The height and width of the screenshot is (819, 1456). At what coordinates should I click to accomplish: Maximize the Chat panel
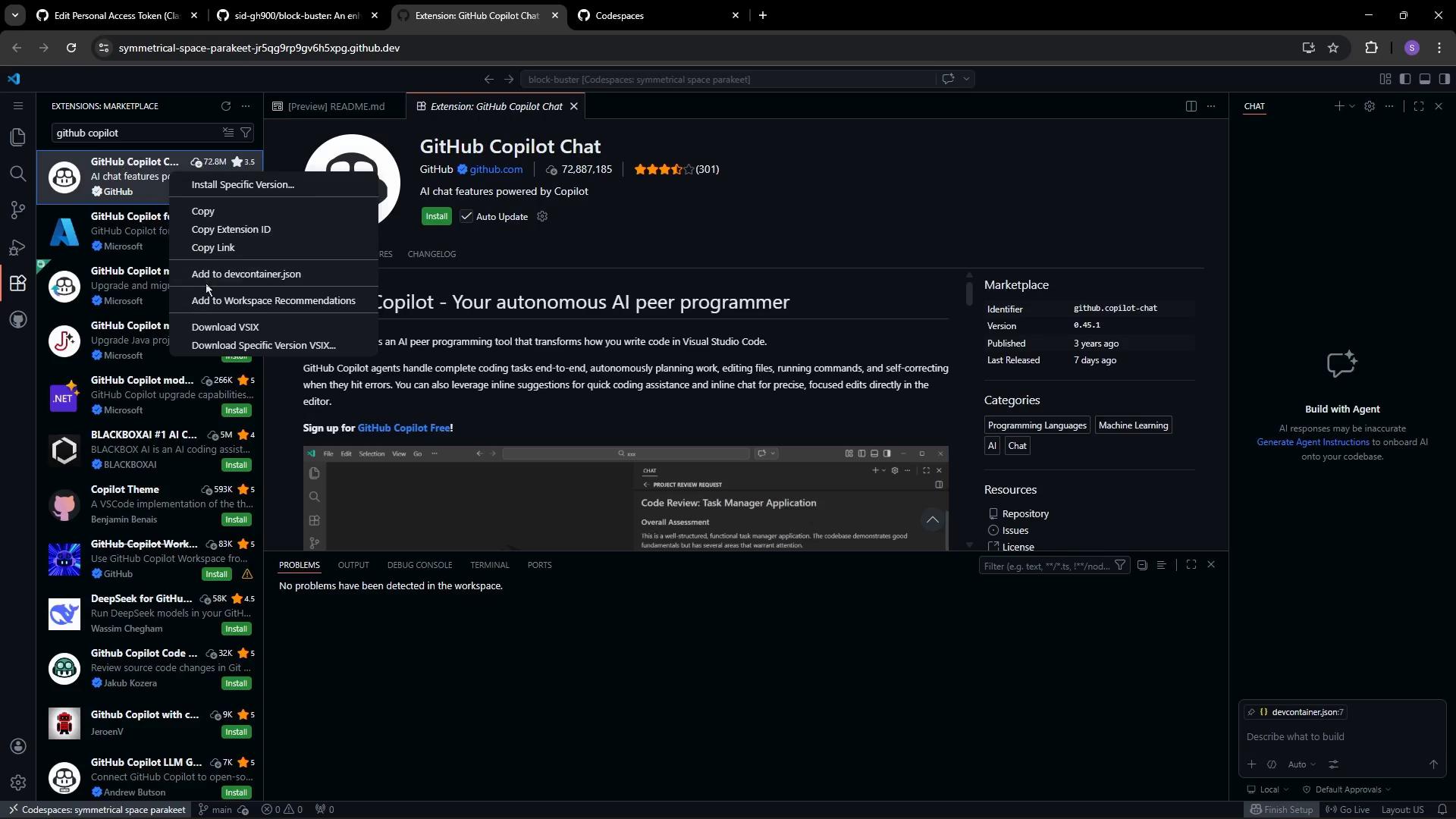(1418, 106)
